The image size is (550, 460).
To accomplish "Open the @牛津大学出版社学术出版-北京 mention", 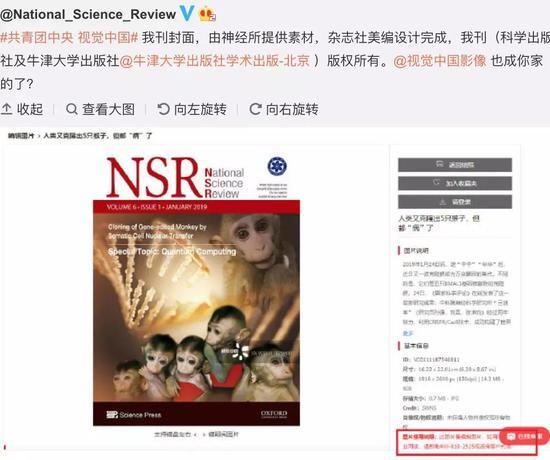I will tap(215, 61).
